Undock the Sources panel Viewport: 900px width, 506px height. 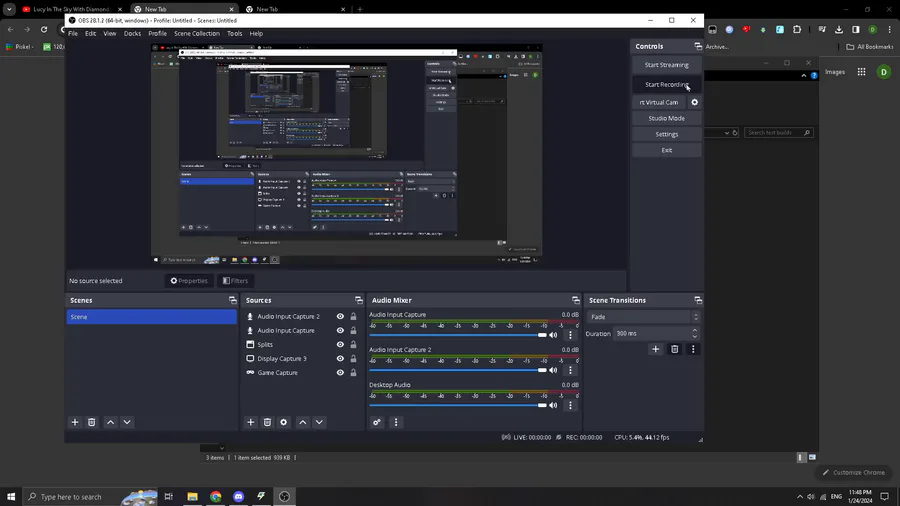(x=359, y=300)
